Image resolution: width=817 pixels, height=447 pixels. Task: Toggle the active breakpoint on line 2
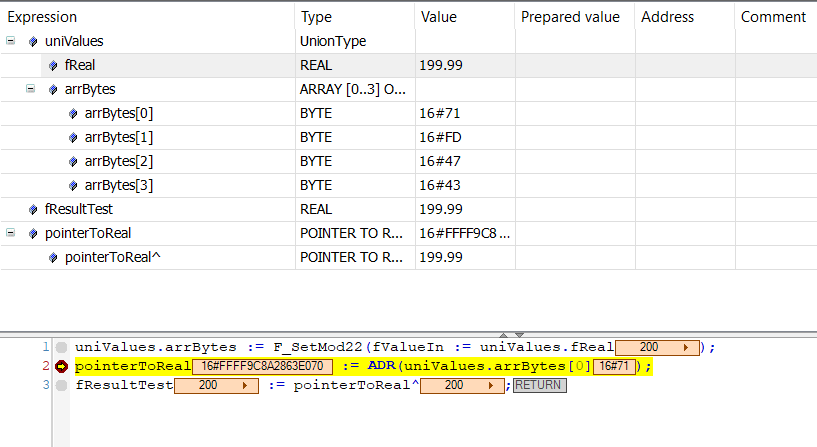click(x=61, y=366)
